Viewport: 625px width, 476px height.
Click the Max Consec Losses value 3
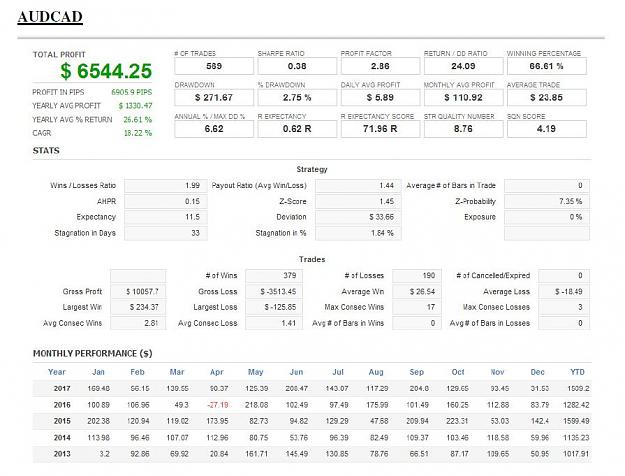(564, 307)
